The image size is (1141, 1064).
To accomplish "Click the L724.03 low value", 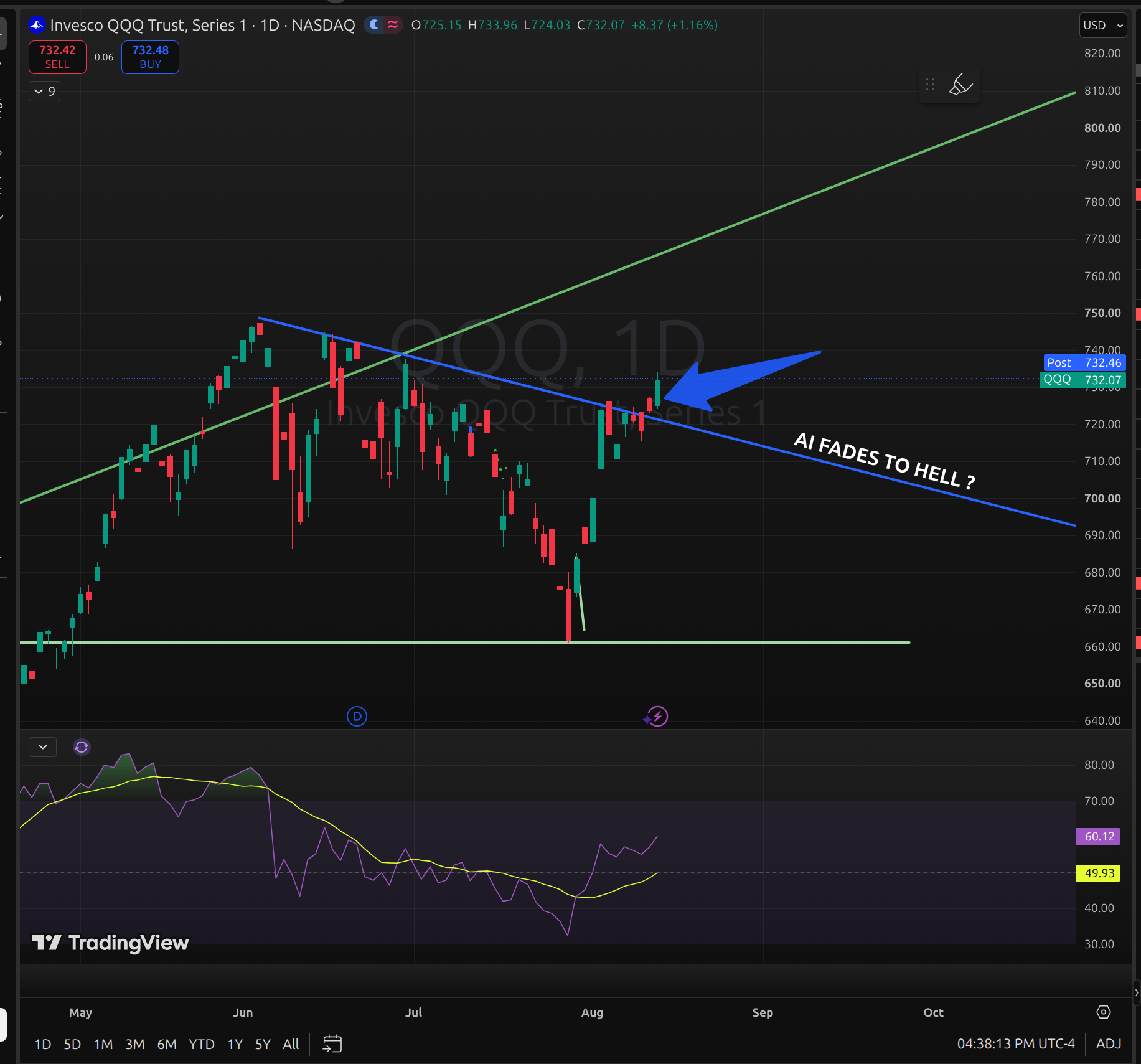I will [x=547, y=25].
